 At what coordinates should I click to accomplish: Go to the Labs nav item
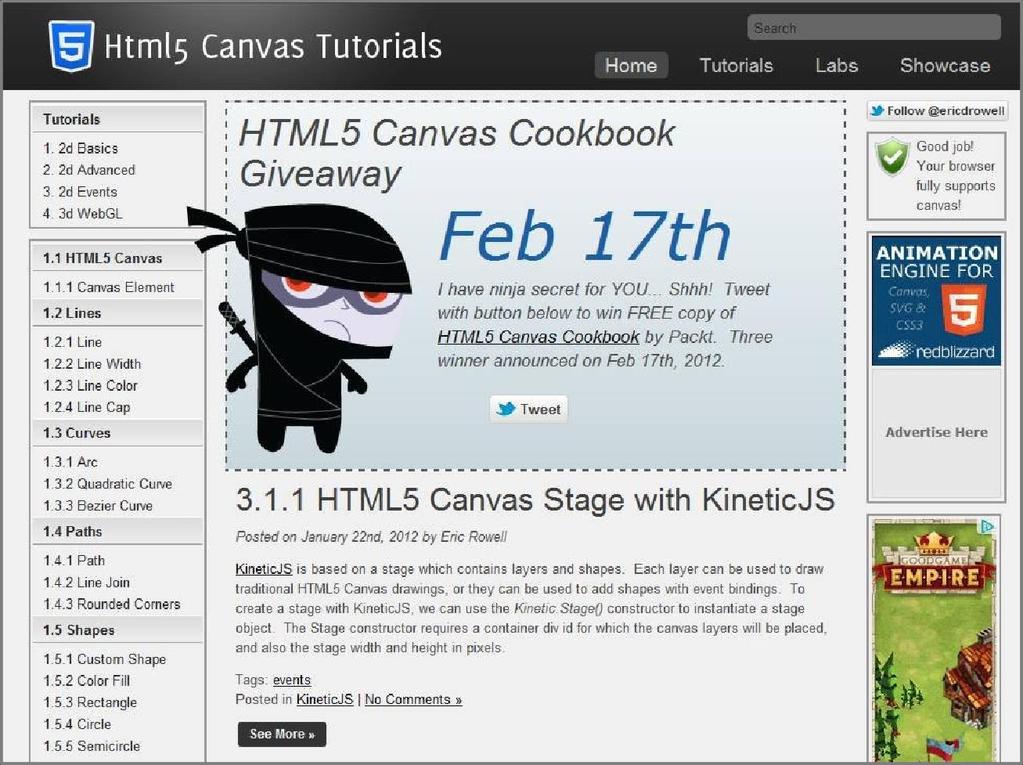click(836, 65)
